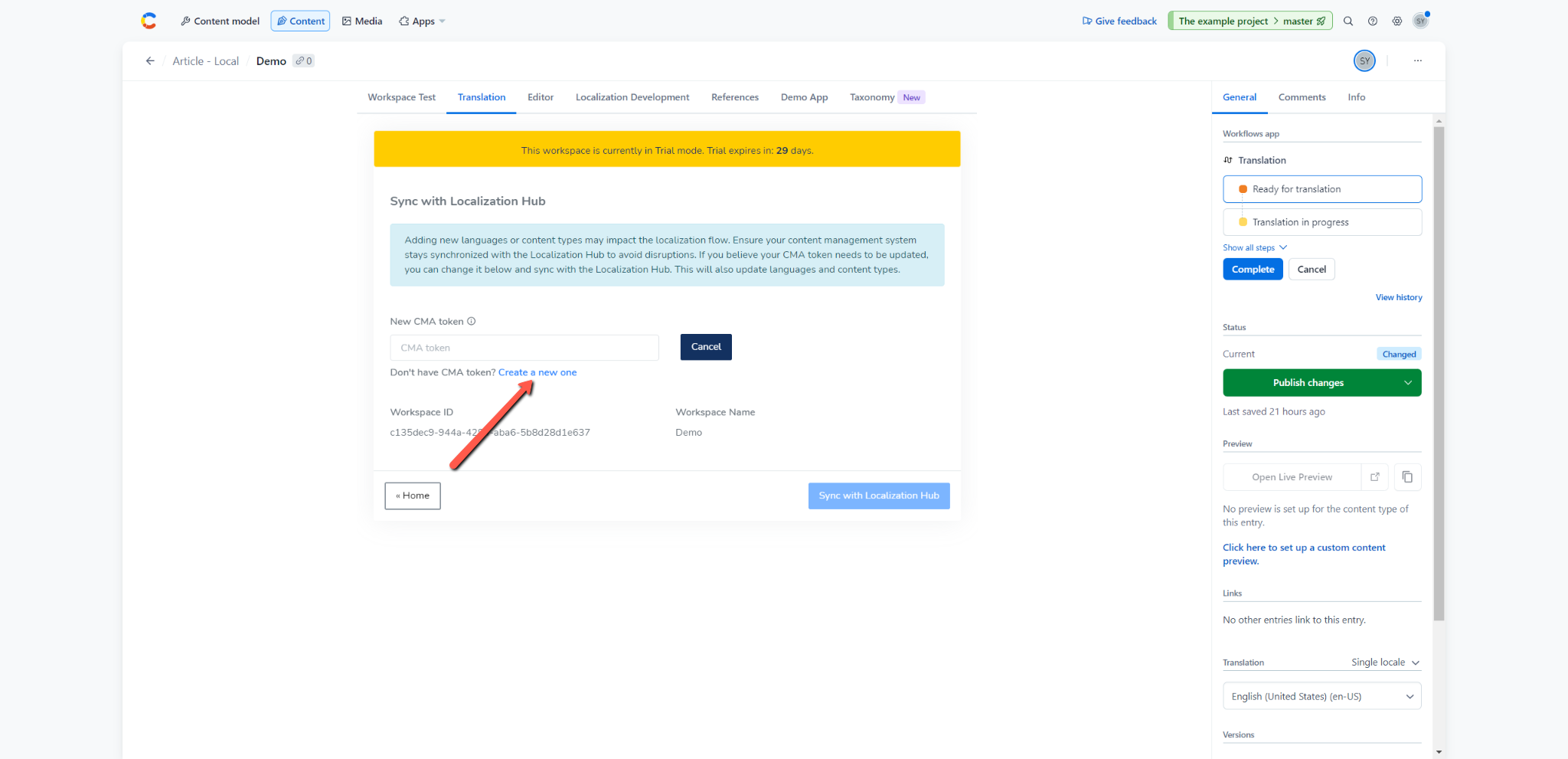Open the English (United States) locale selector
Viewport: 1568px width, 759px height.
click(x=1322, y=696)
